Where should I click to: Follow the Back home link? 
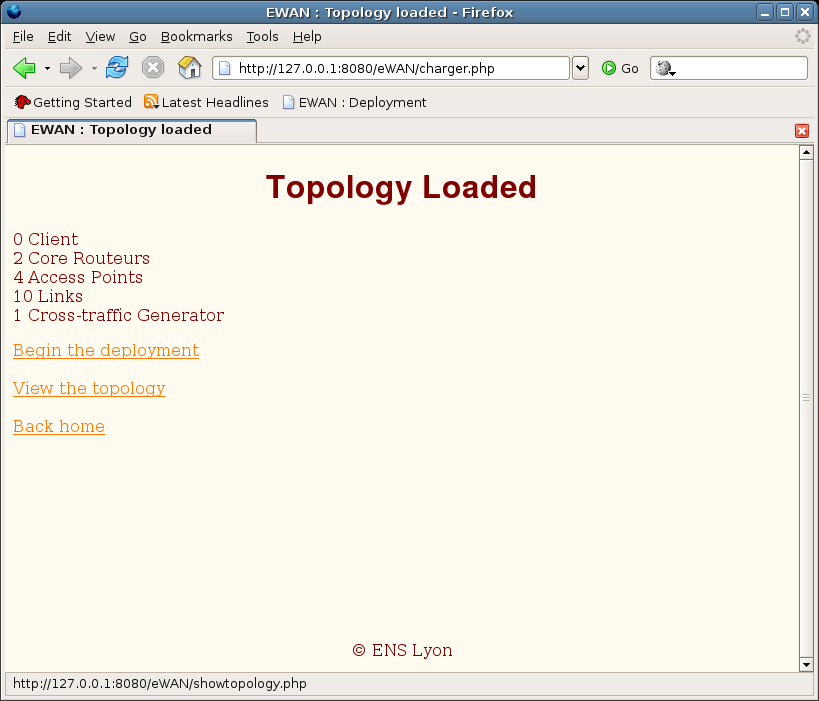point(59,426)
